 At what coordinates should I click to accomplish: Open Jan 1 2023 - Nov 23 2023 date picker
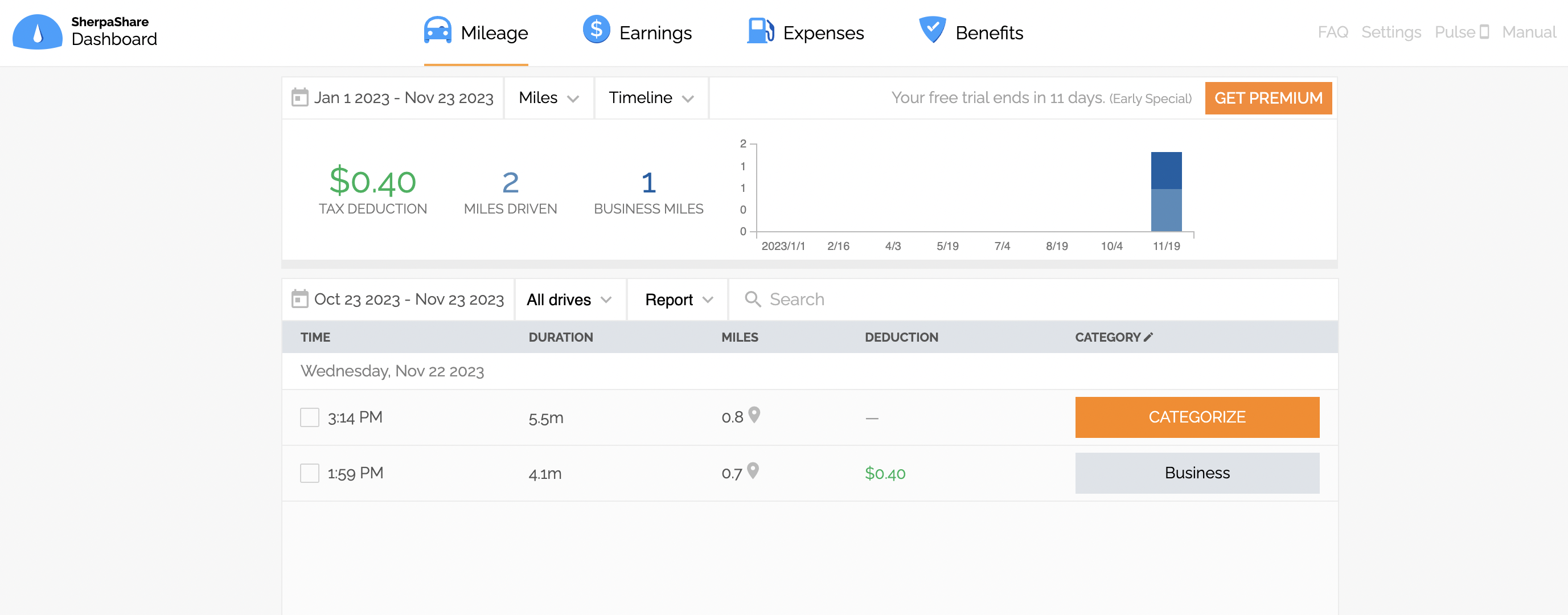[x=393, y=97]
